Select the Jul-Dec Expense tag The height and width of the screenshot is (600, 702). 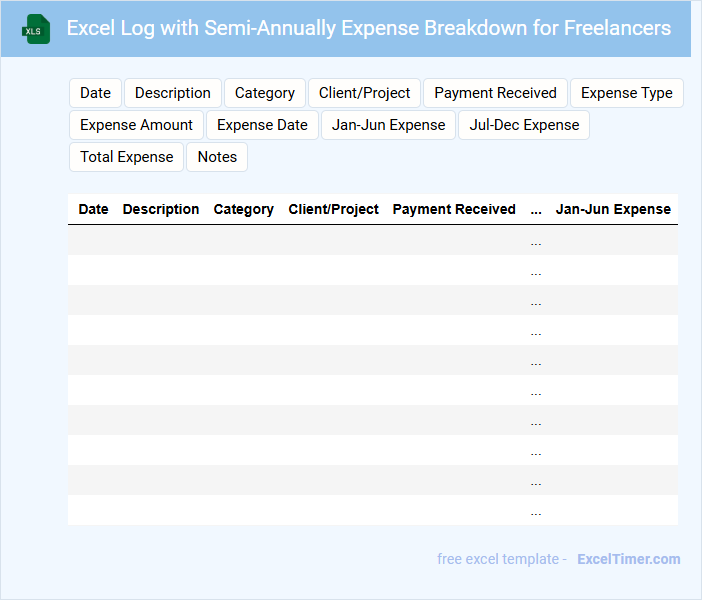pyautogui.click(x=524, y=125)
